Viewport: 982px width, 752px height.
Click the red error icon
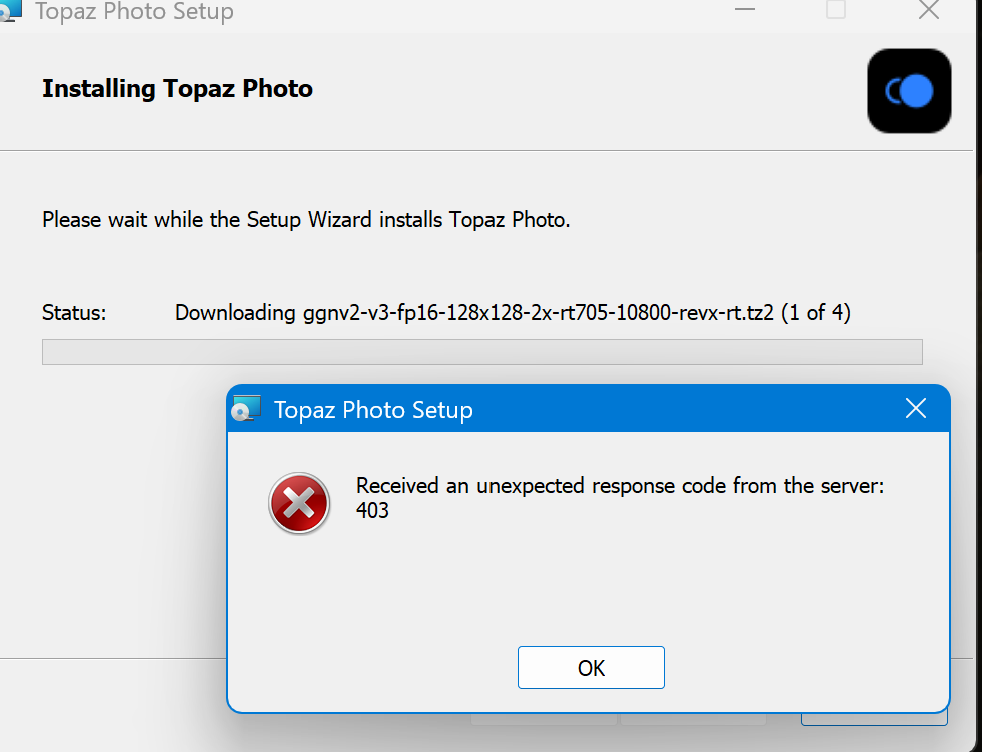(298, 503)
